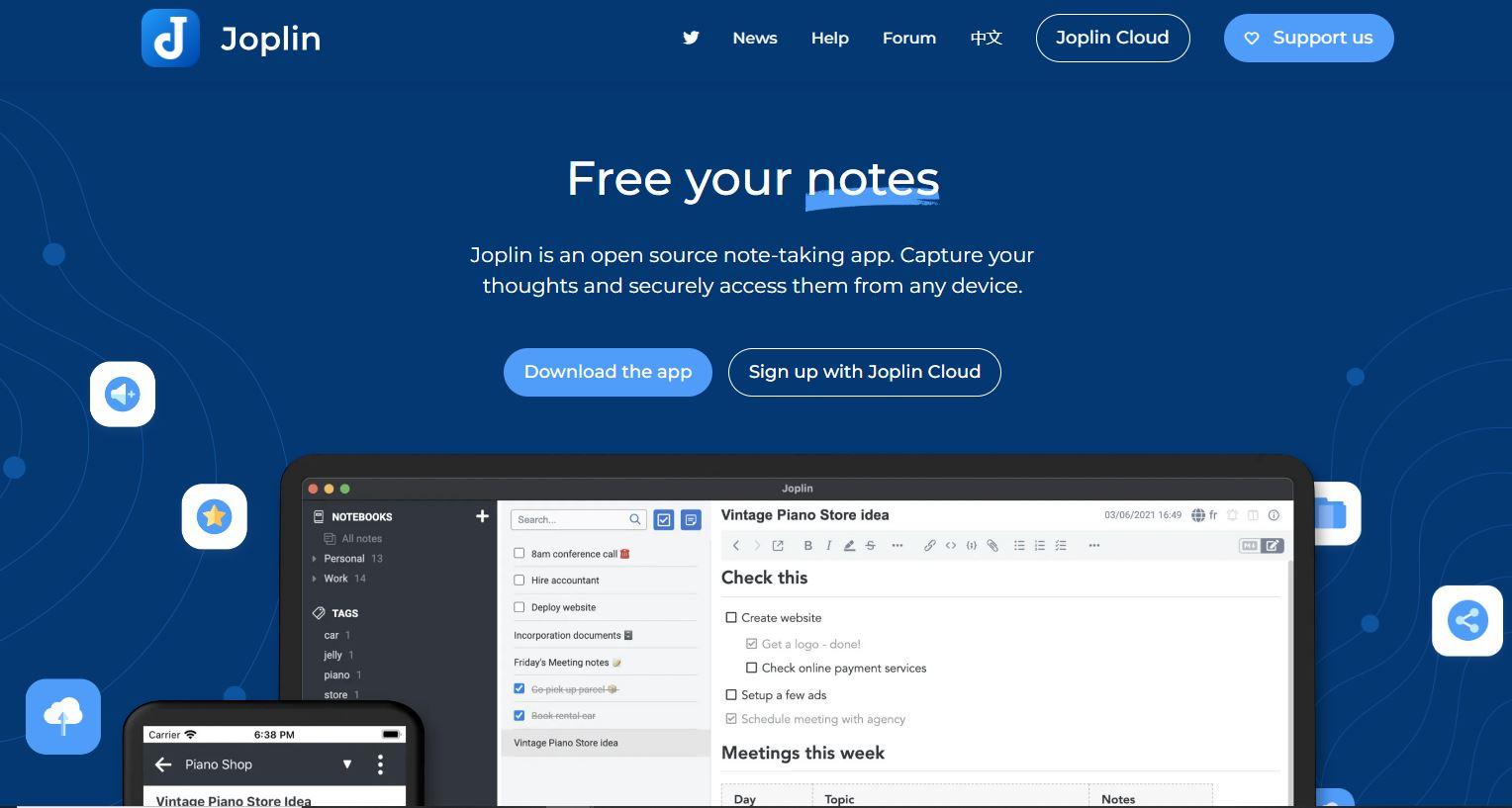Check the Hire accountant checkbox
The image size is (1512, 808).
(x=519, y=580)
